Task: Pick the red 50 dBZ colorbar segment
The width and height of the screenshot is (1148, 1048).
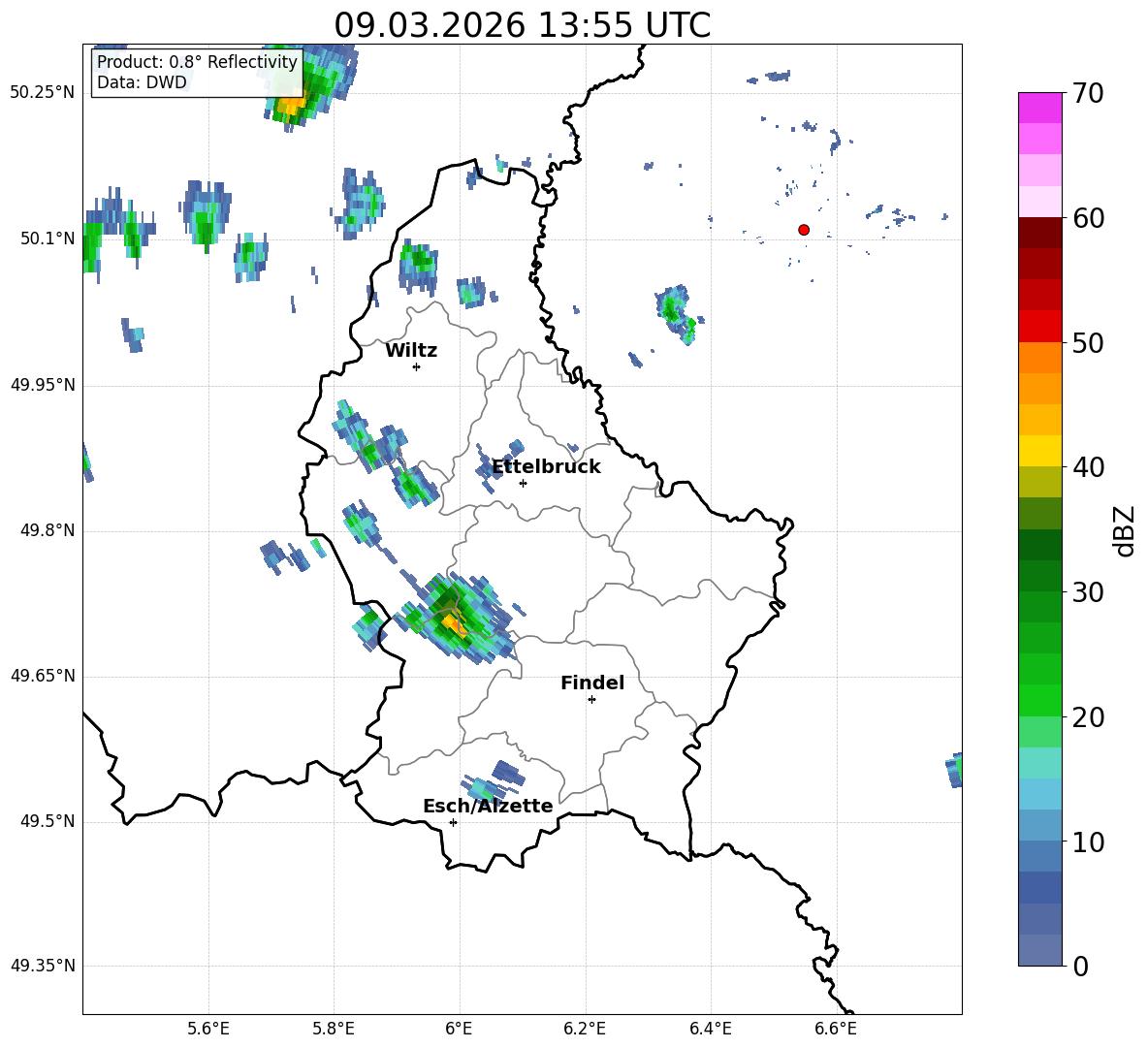Action: (x=1040, y=326)
